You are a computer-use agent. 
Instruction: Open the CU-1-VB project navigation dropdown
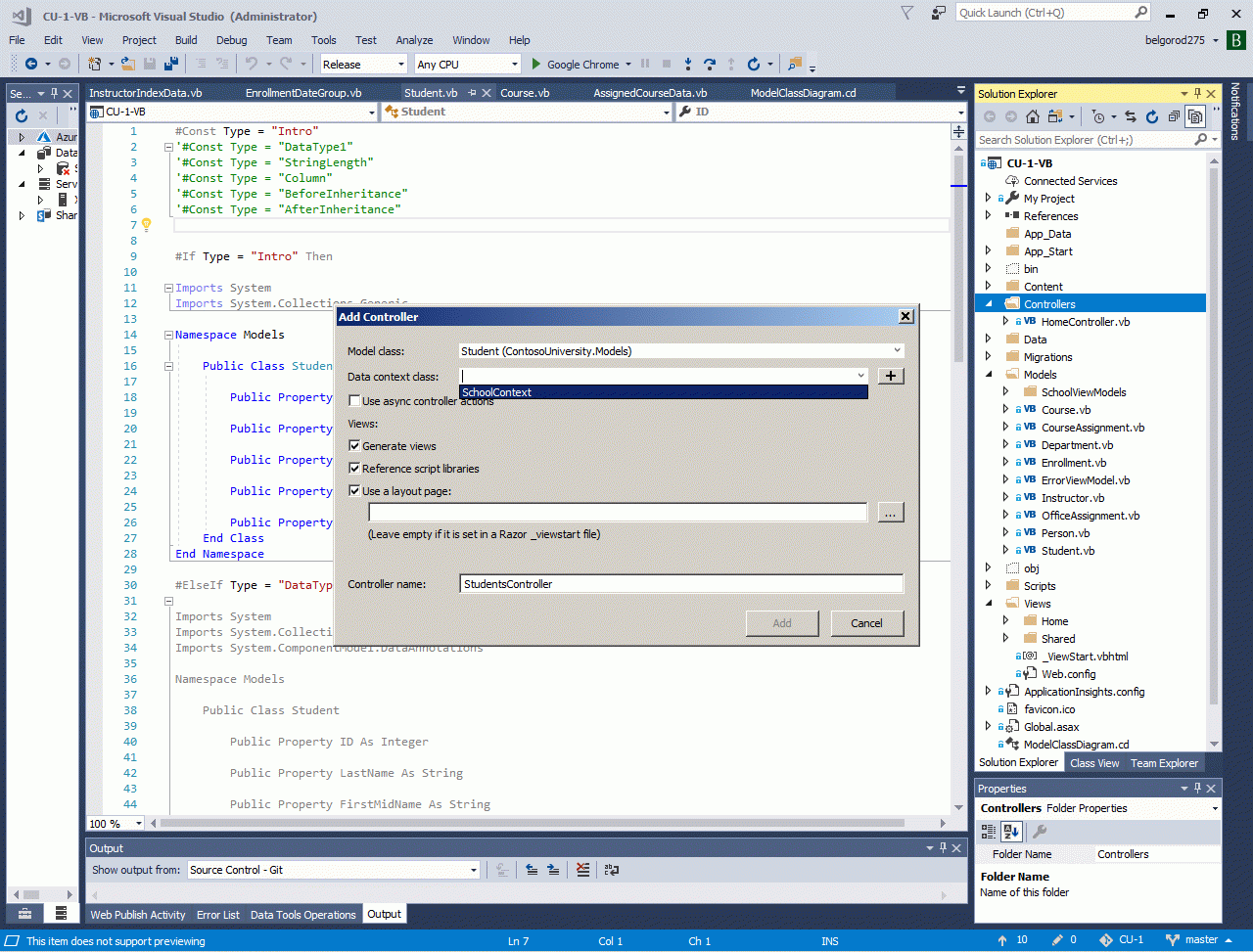point(371,112)
